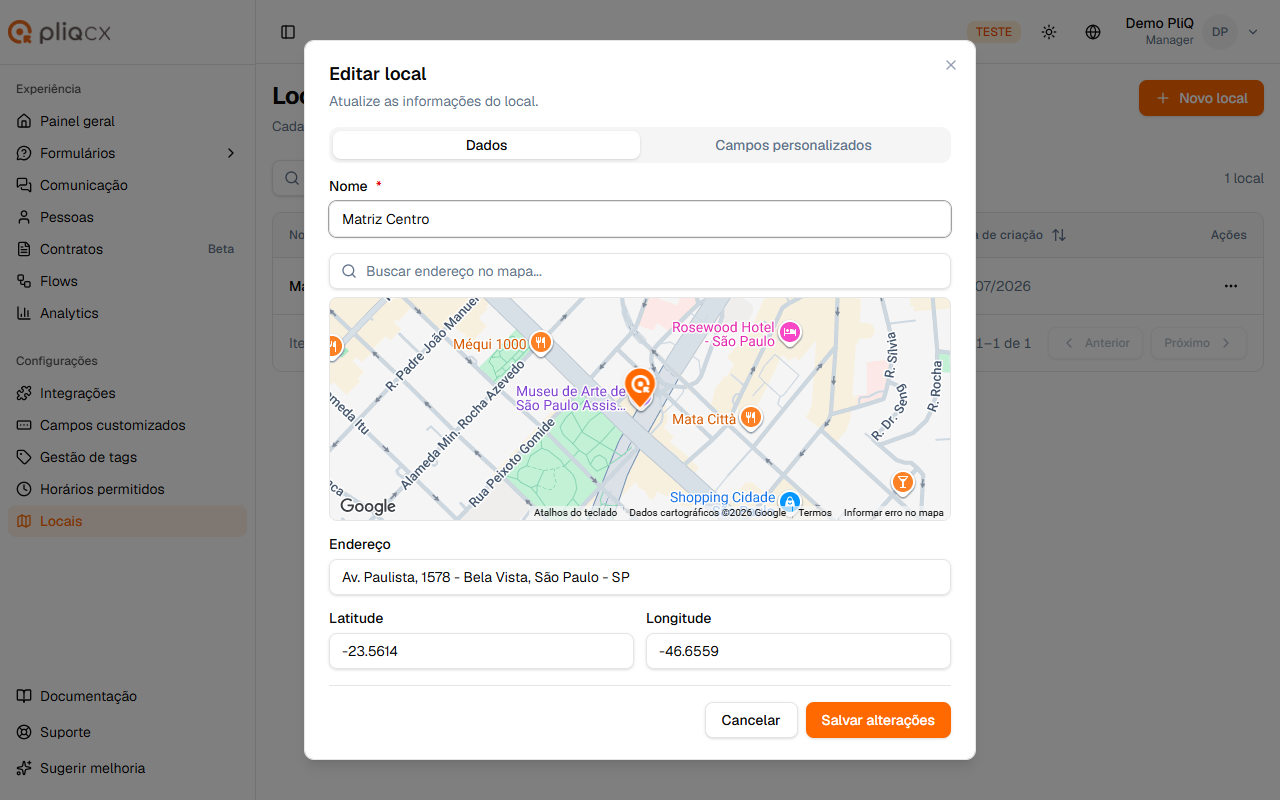Click the Méqui 1000 restaurant marker

(541, 343)
